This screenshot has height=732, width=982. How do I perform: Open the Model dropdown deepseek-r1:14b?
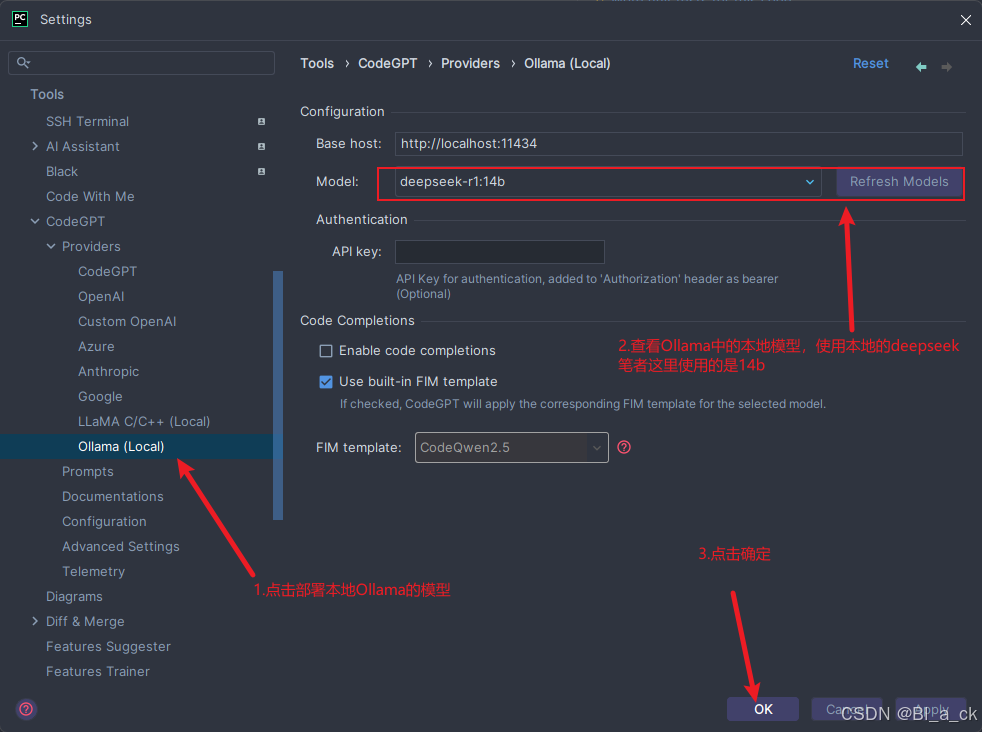click(x=607, y=182)
